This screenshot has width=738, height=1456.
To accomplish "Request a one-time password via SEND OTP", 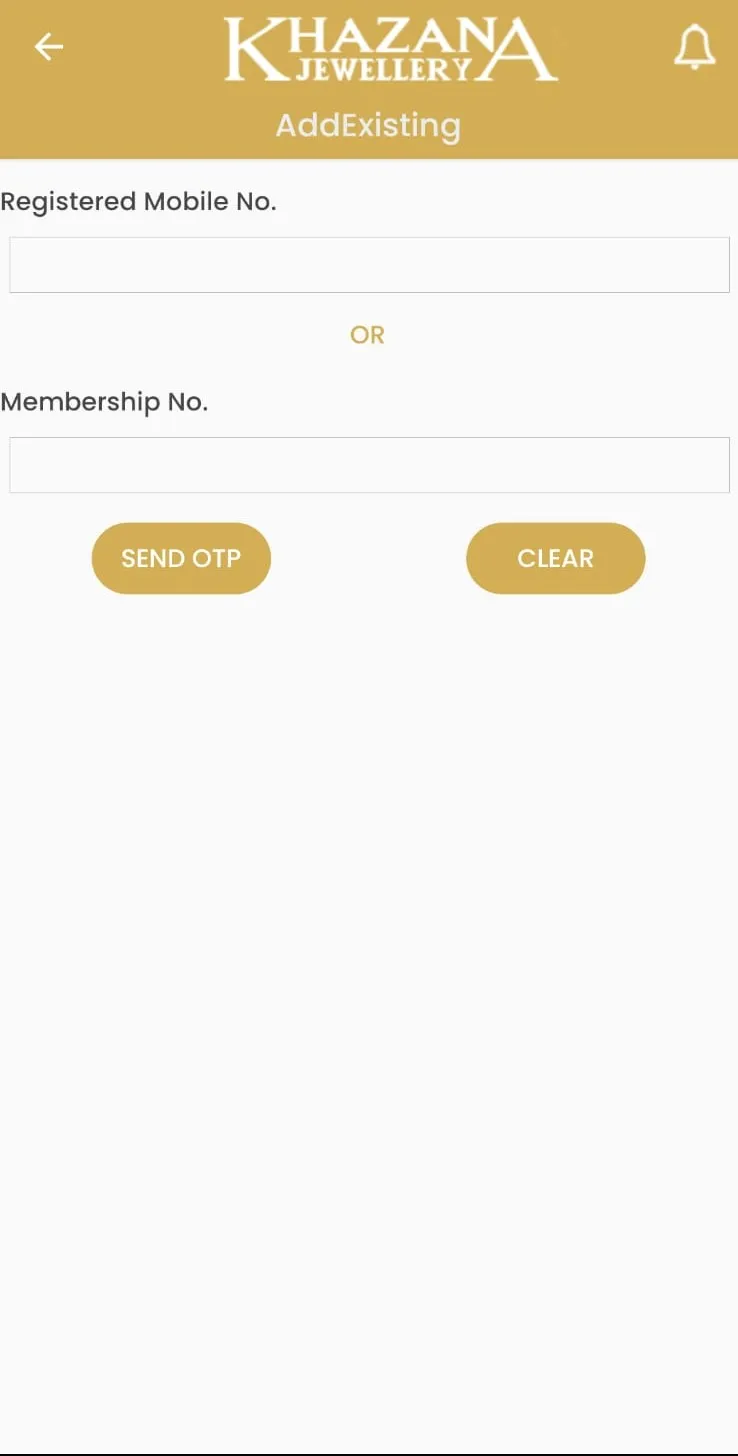I will 181,558.
